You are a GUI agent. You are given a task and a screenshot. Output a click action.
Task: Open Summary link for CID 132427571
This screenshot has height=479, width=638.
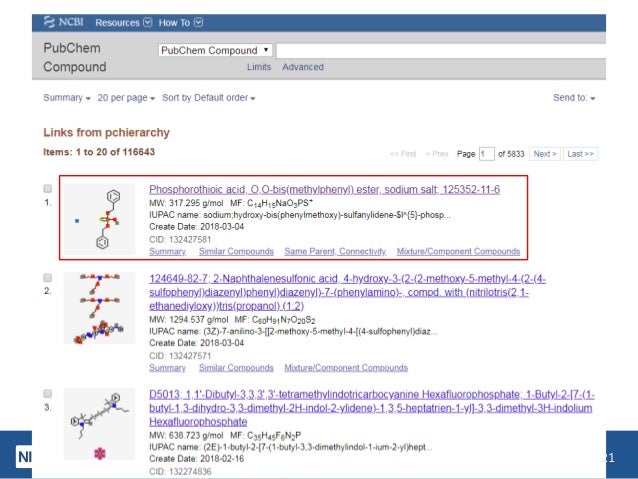point(167,367)
